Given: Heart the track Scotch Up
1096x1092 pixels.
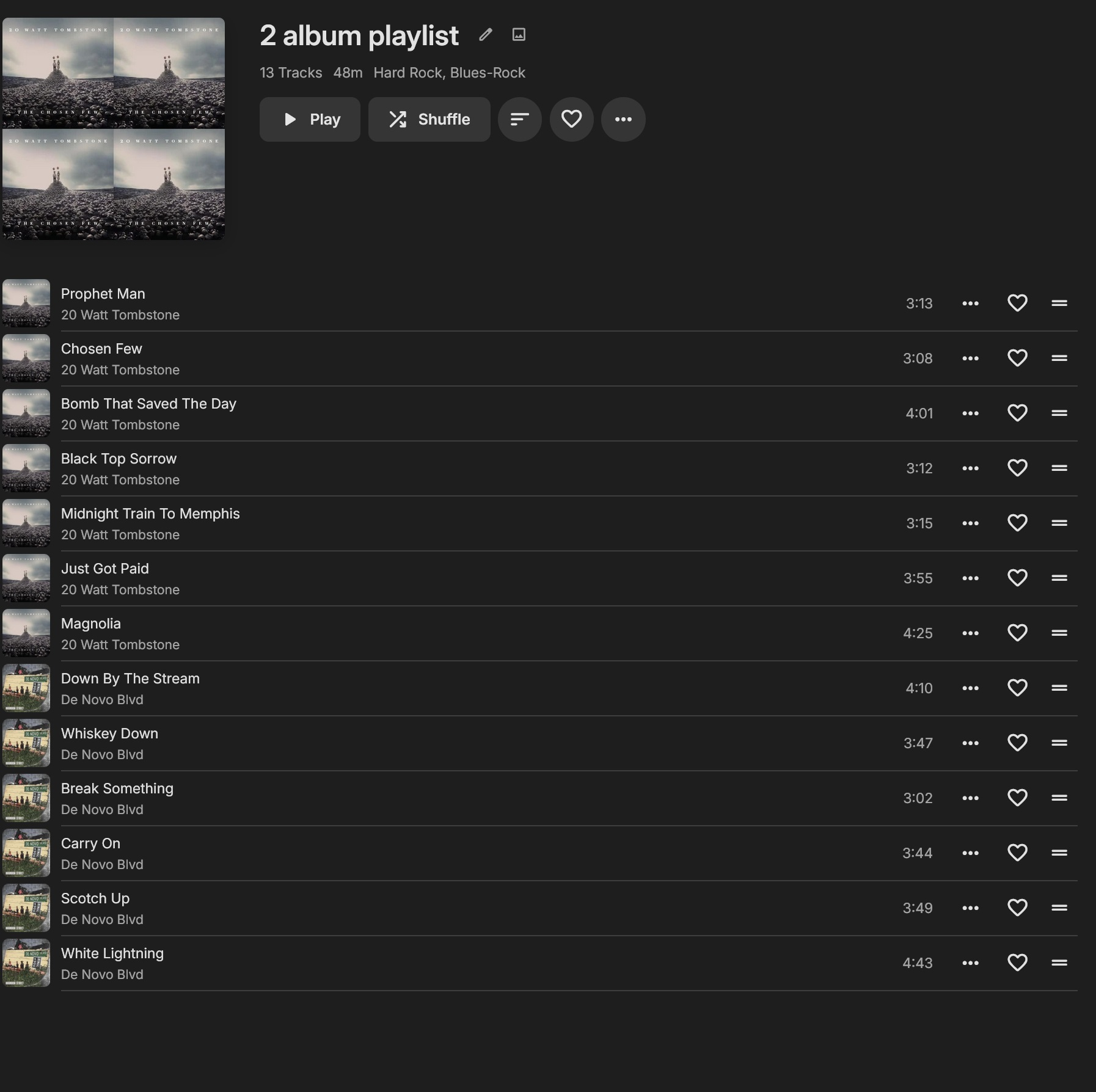Looking at the screenshot, I should point(1017,908).
